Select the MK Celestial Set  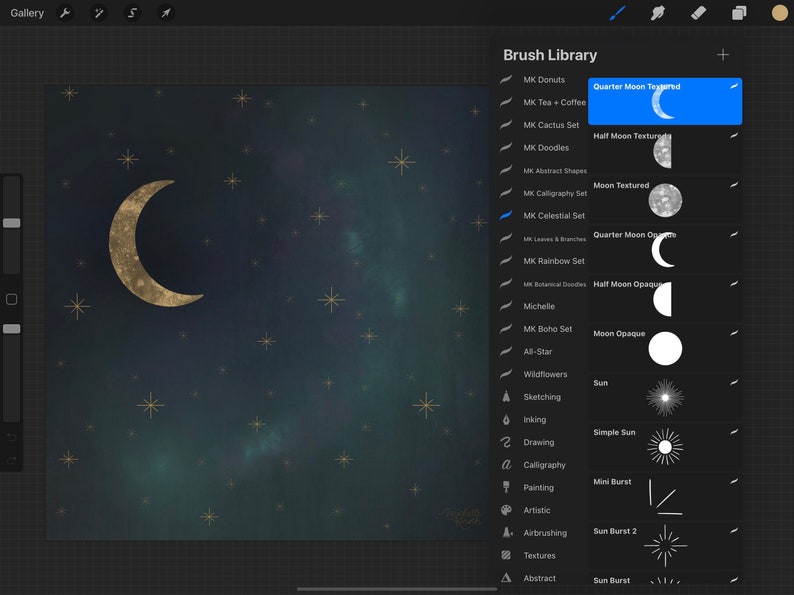[x=543, y=216]
